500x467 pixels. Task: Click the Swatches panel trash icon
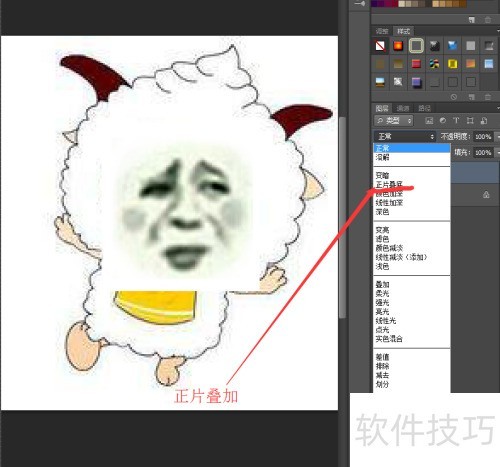point(488,20)
